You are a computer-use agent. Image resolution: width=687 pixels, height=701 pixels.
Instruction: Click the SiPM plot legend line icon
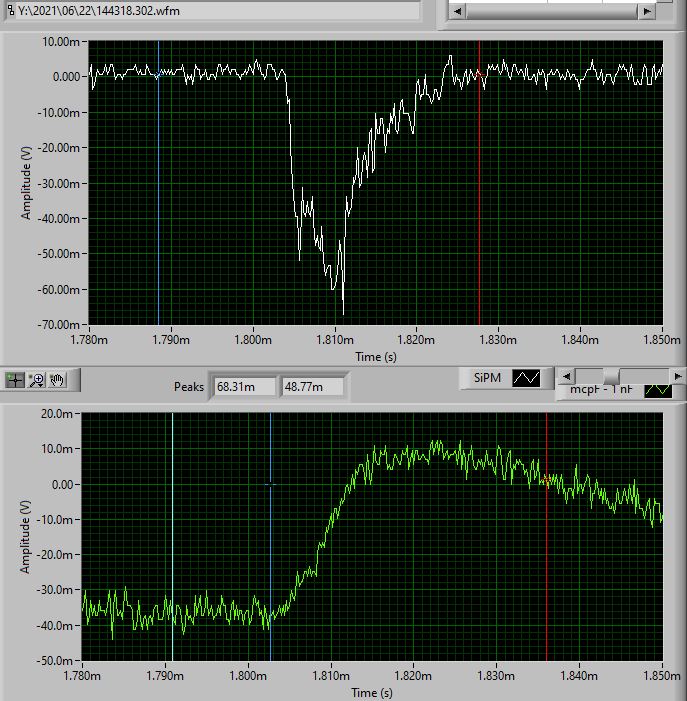(526, 378)
